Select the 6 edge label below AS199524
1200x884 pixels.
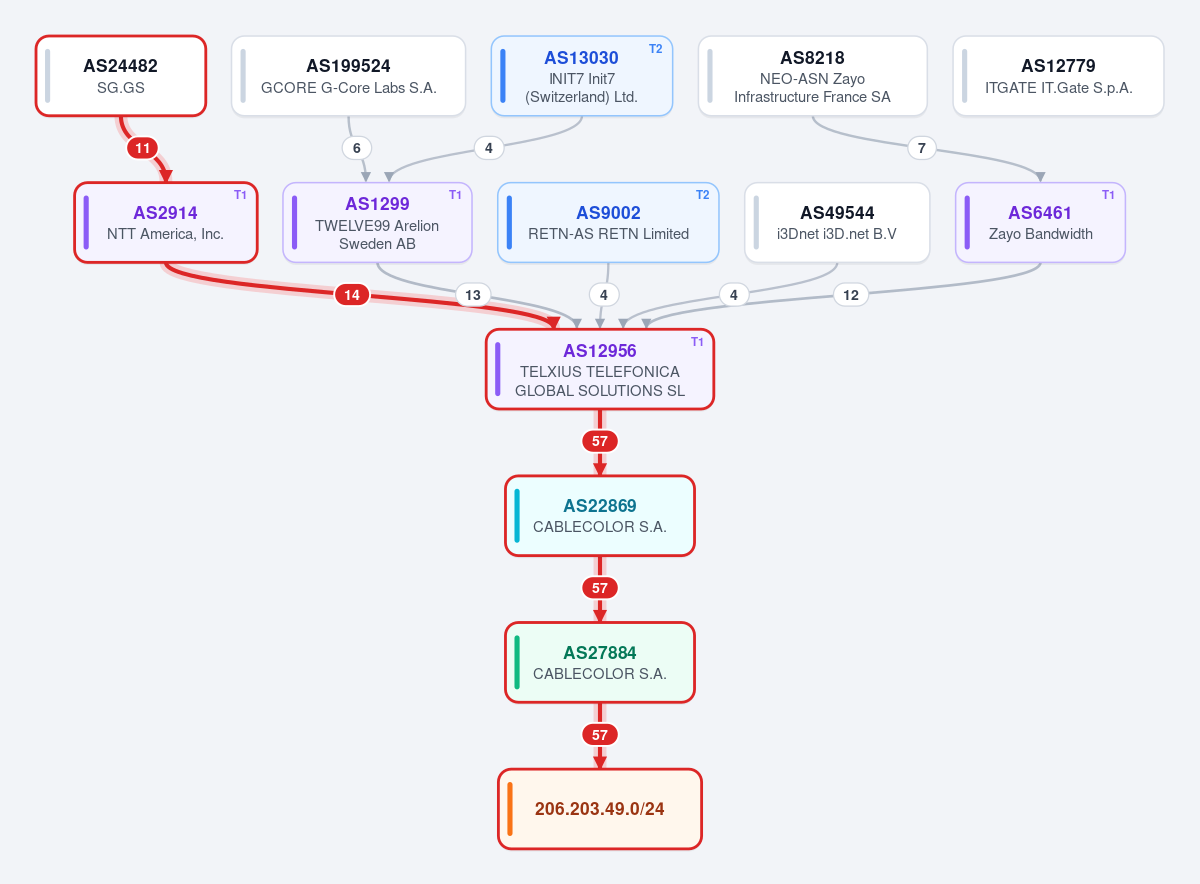click(x=357, y=148)
